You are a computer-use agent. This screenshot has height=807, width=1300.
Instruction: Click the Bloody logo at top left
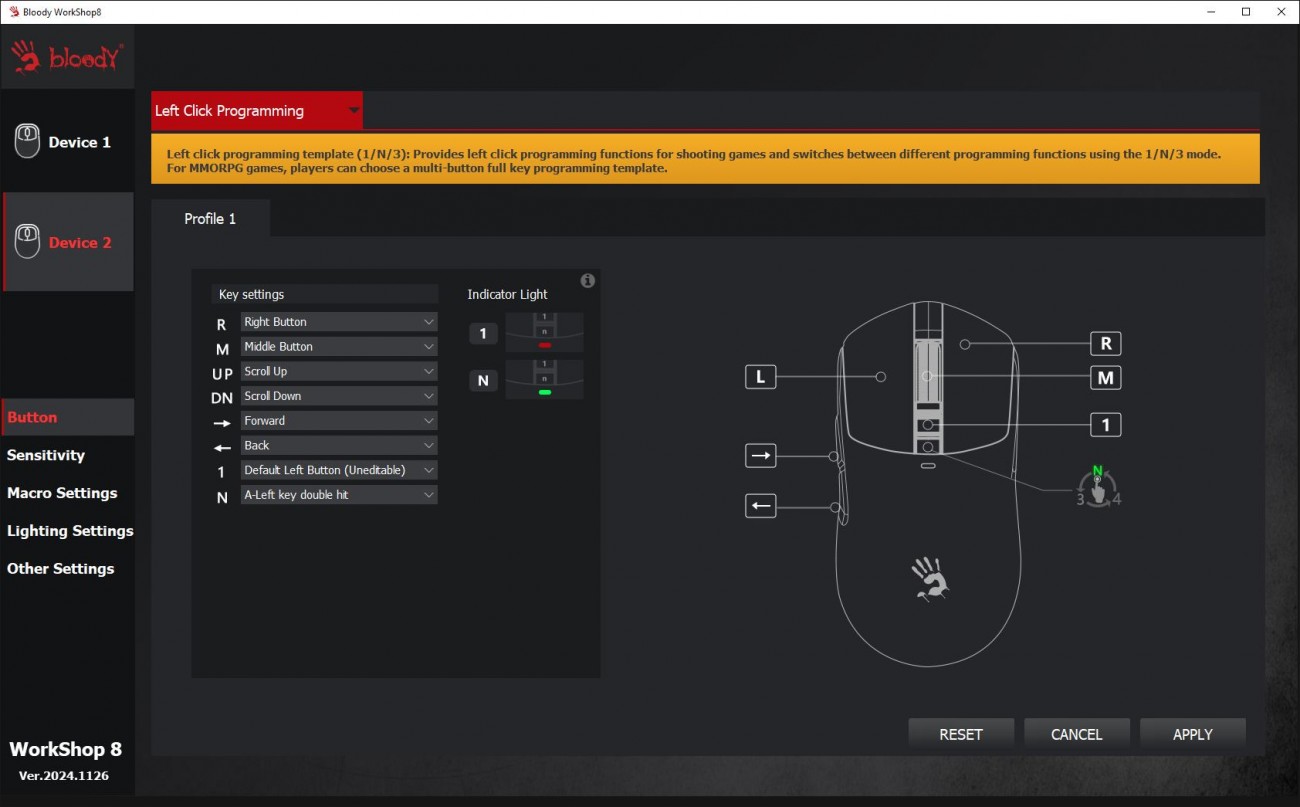point(68,58)
